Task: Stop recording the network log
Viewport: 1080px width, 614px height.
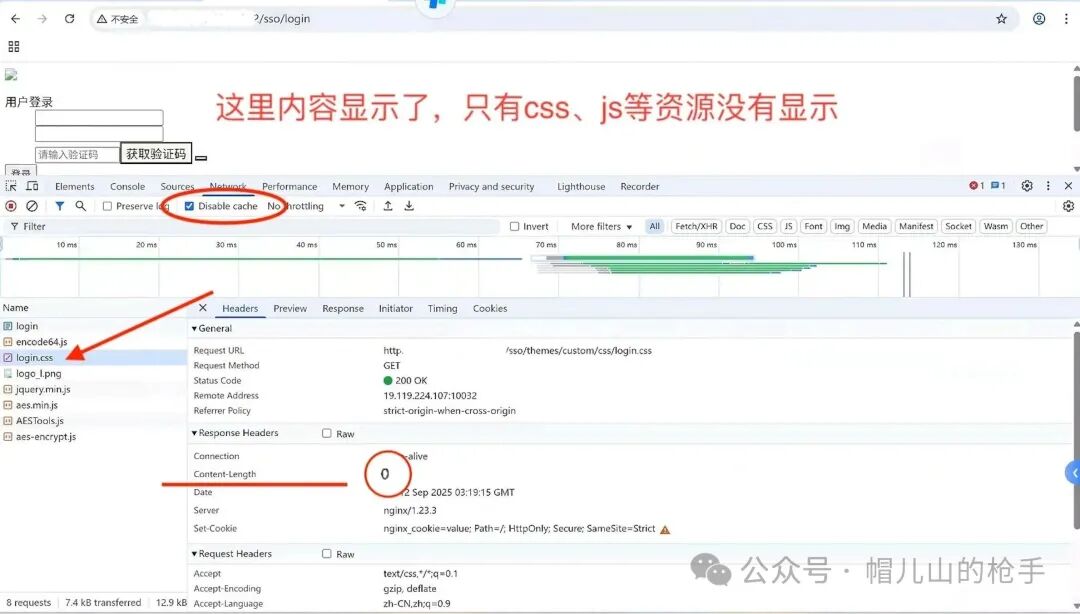Action: coord(11,206)
